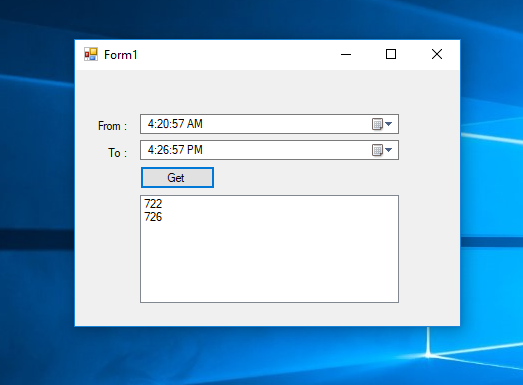Select PM in the To time field
This screenshot has height=385, width=523.
coord(195,150)
